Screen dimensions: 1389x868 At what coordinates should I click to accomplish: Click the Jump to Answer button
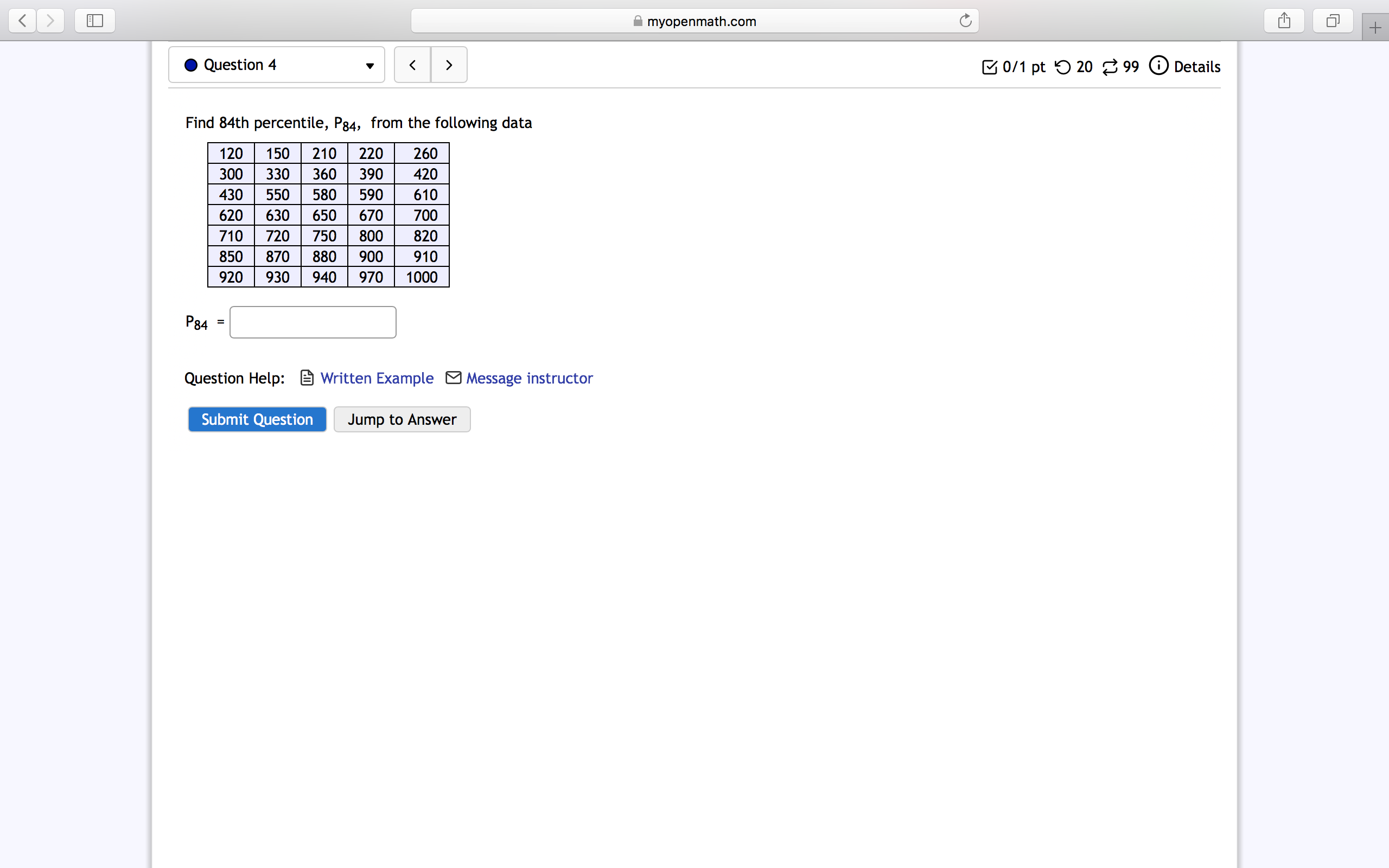coord(402,419)
